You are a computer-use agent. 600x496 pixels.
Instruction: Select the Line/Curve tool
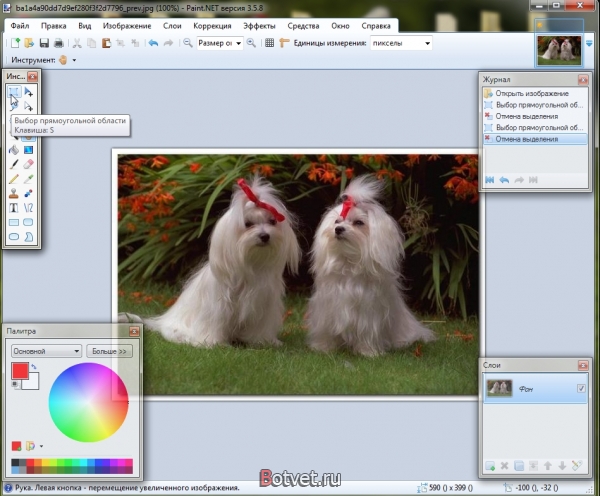tap(29, 208)
